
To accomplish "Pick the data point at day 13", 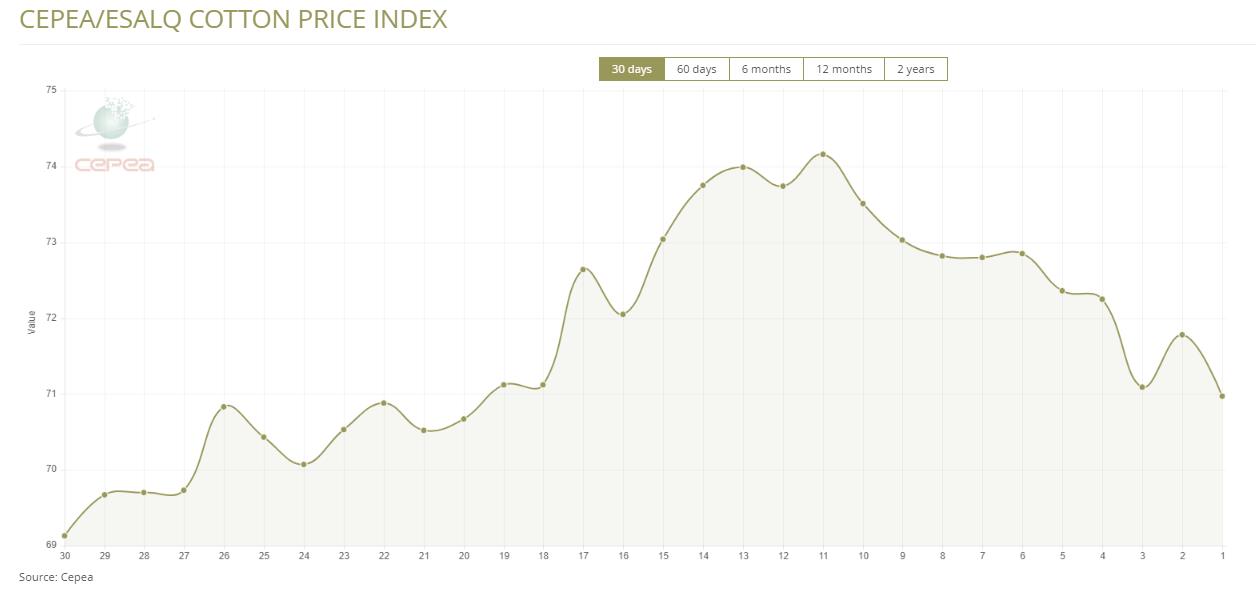I will click(743, 167).
